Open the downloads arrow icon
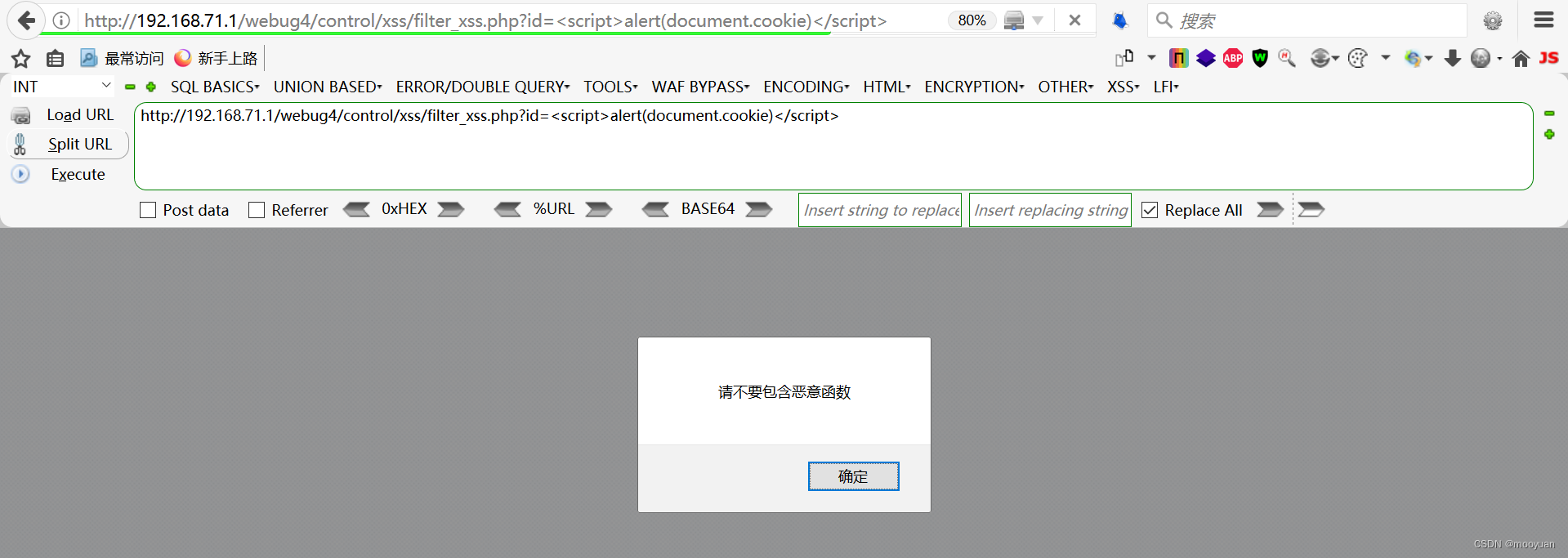The image size is (1568, 558). [x=1453, y=58]
